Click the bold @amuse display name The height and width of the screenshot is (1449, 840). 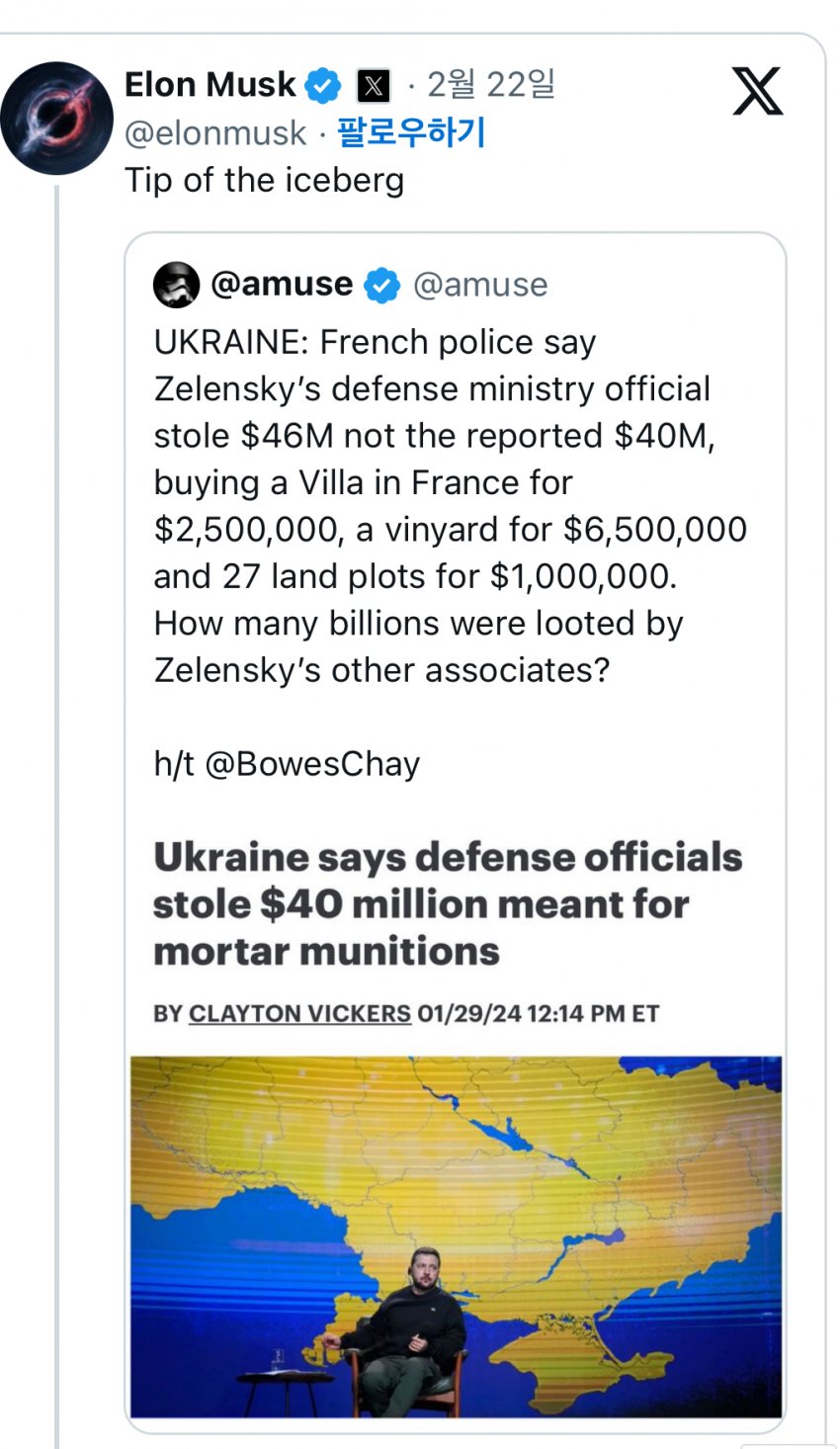282,285
